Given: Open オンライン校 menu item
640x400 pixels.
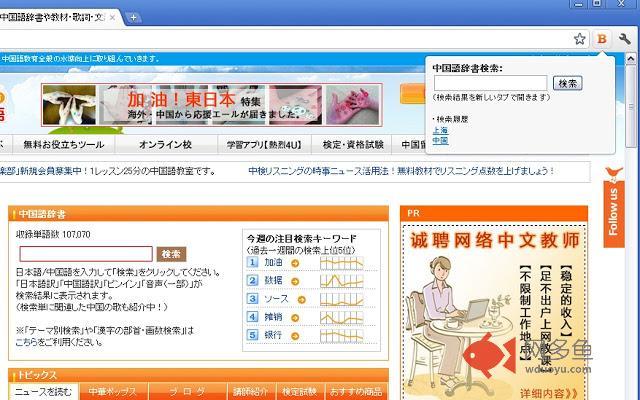Looking at the screenshot, I should point(165,144).
